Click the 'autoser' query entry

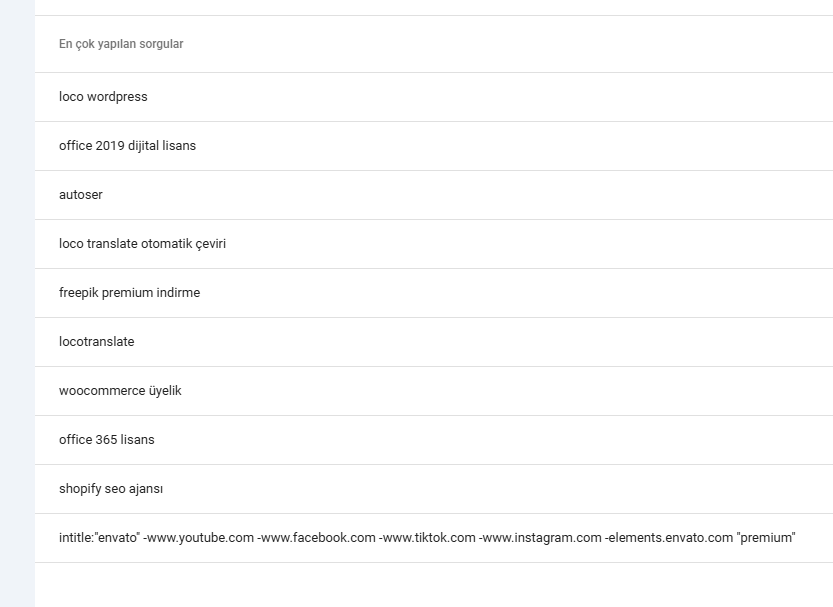point(434,195)
